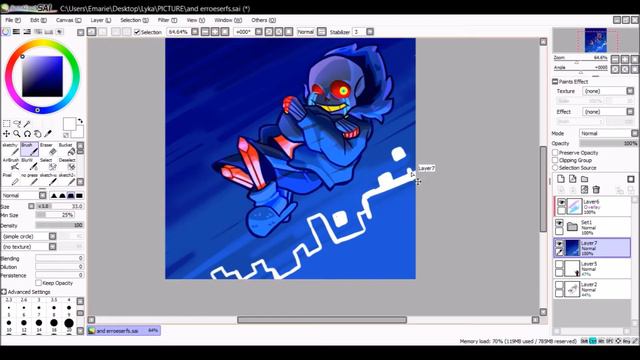Open the Stabilizer value dropdown

[370, 31]
